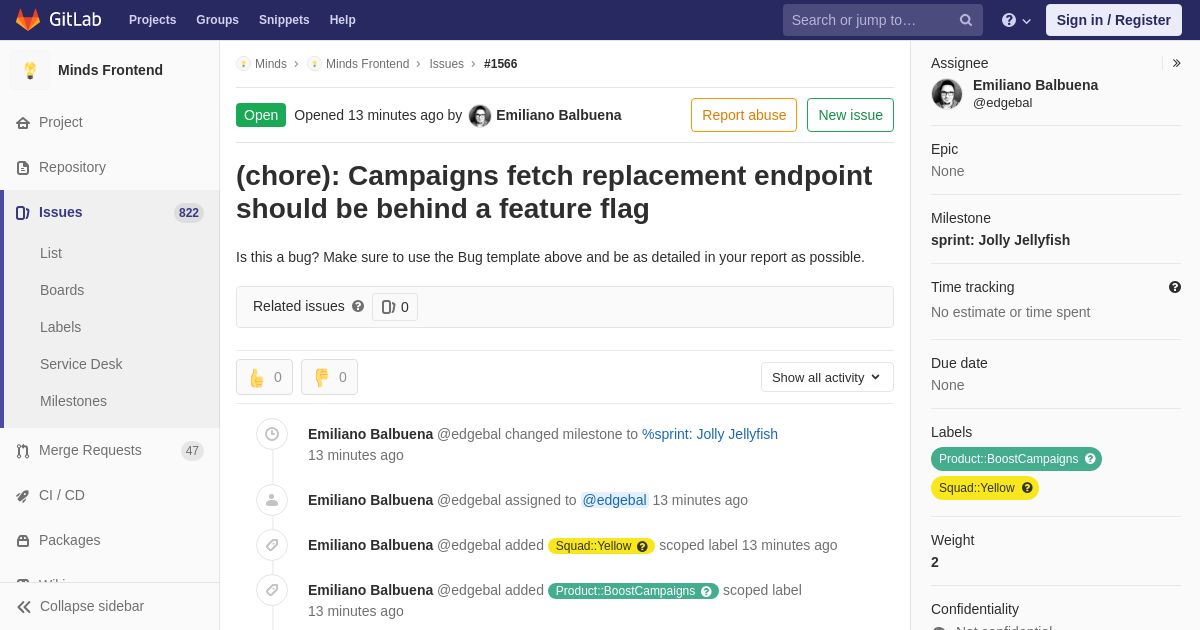The image size is (1200, 630).
Task: Click the thumbs down emoji button
Action: (329, 377)
